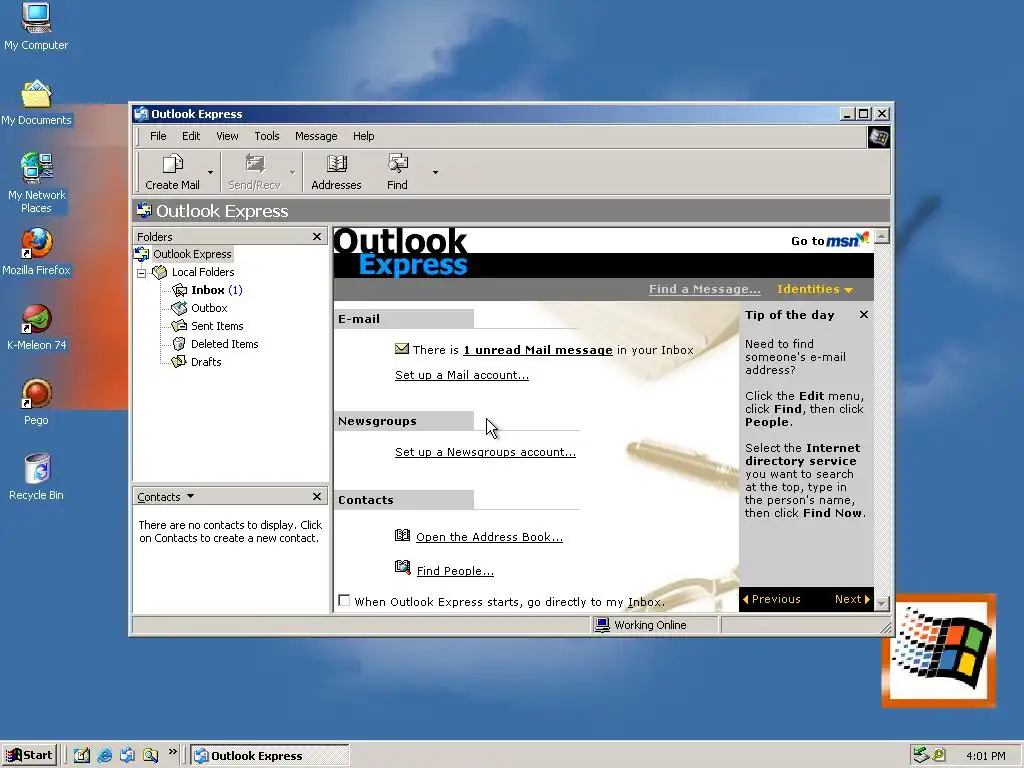Click the envelope icon beside unread mail message

[402, 349]
